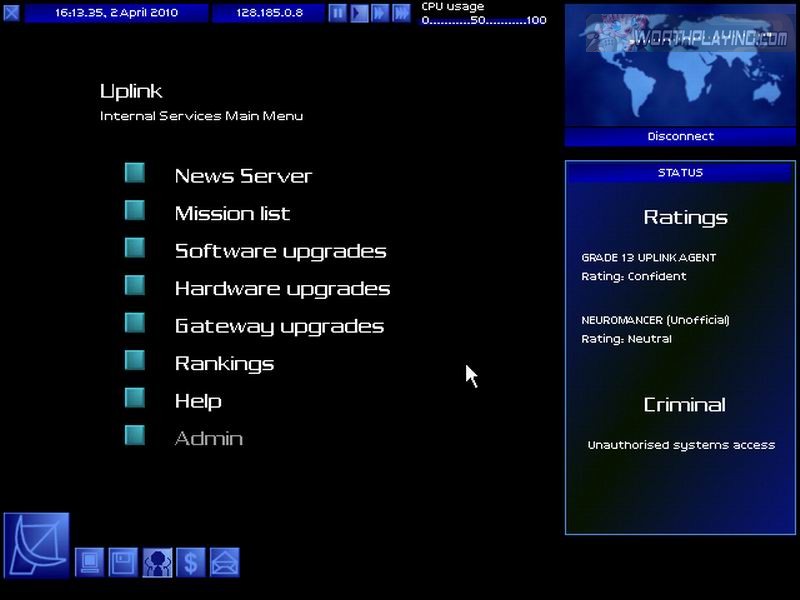Viewport: 800px width, 600px height.
Task: Click the square next to Gateway upgrades
Action: click(135, 323)
